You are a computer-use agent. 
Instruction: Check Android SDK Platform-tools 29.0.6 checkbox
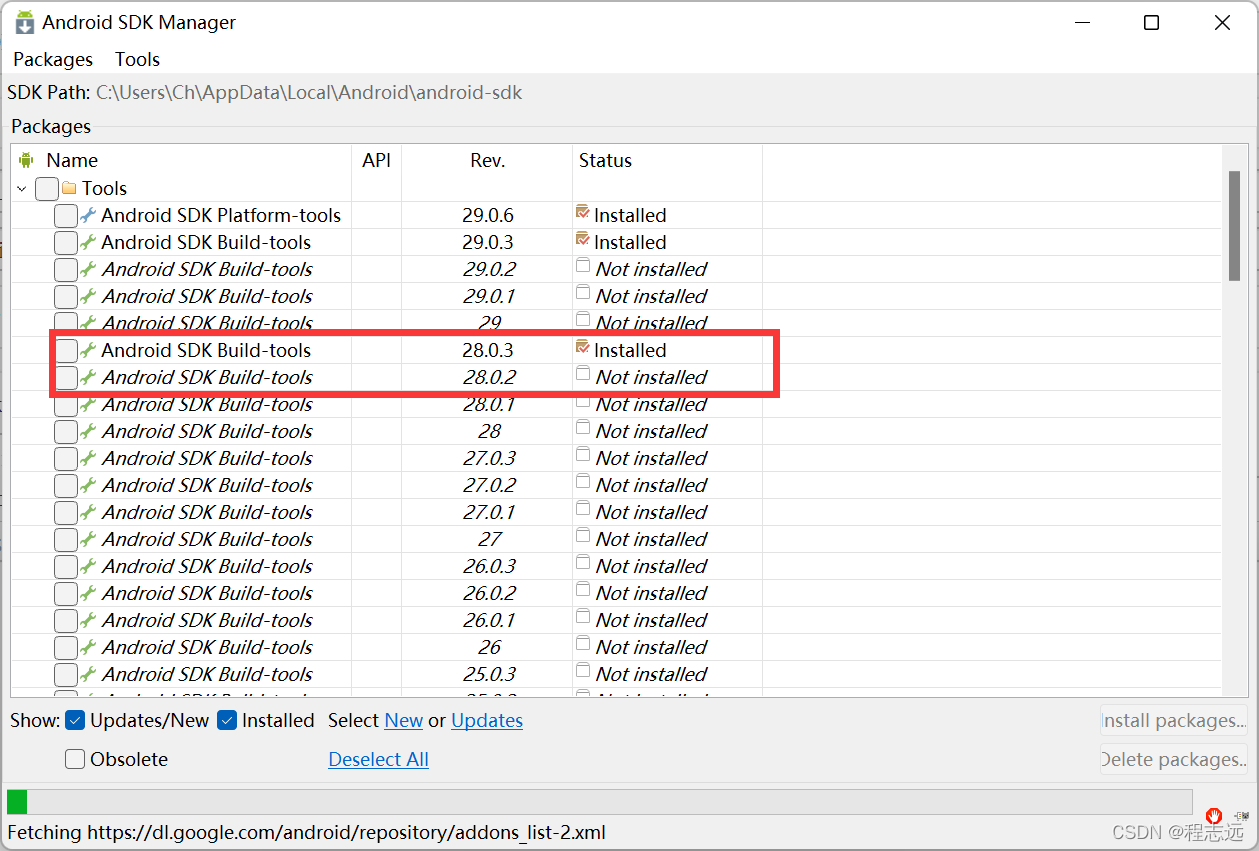coord(65,215)
